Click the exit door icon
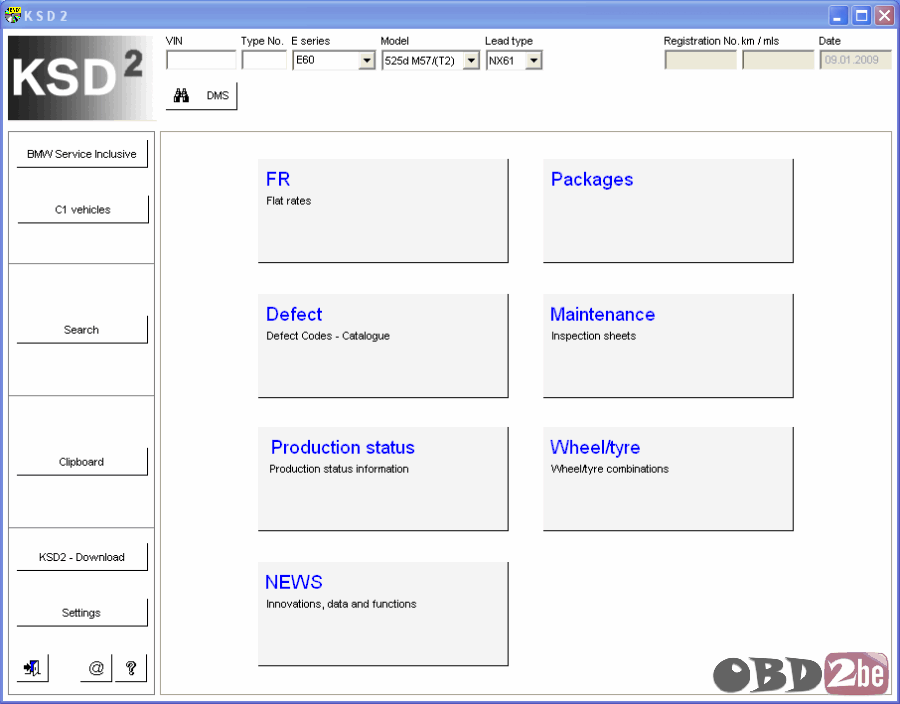The height and width of the screenshot is (704, 900). (32, 668)
